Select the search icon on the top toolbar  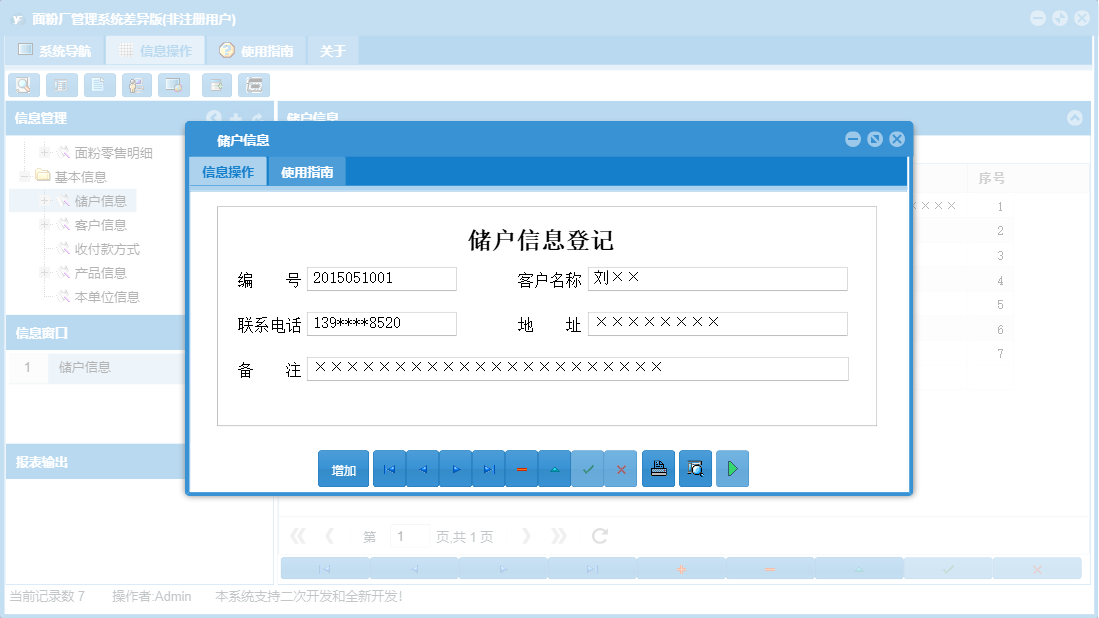click(24, 85)
